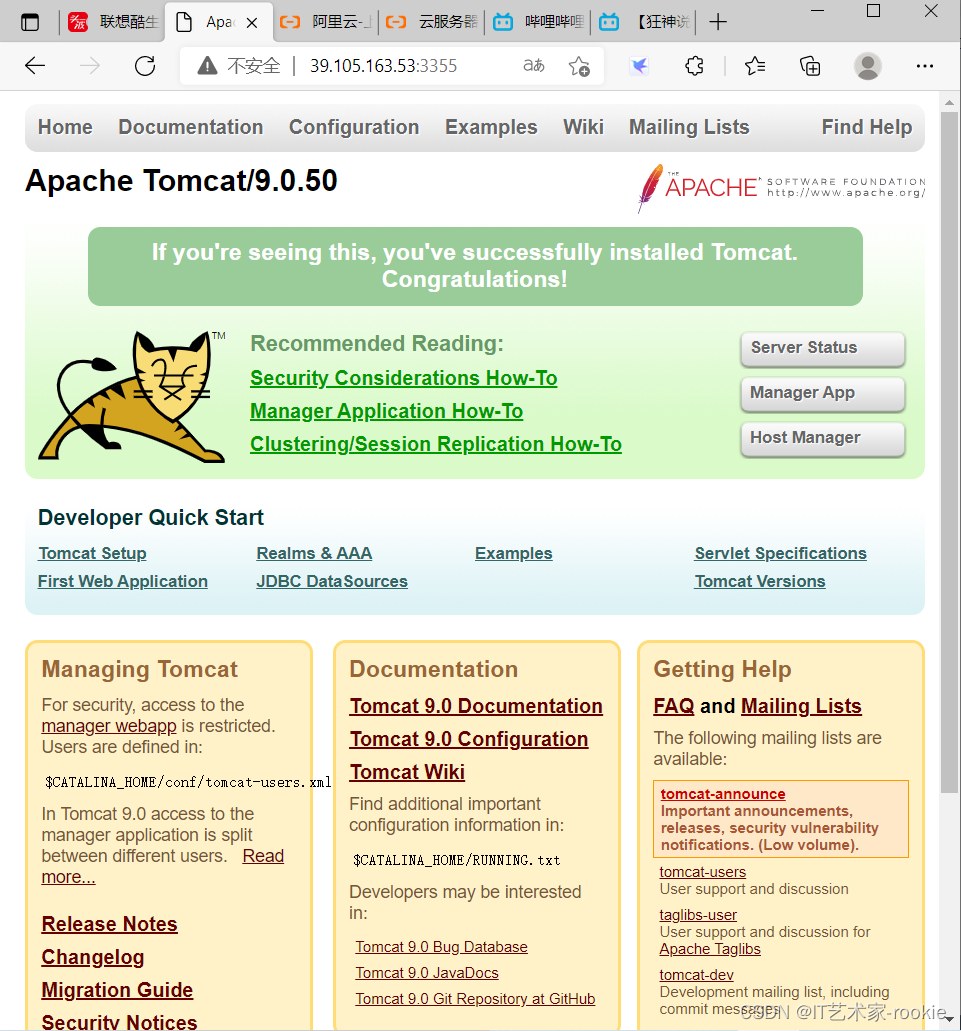Click the tomcat-announce mailing list link

point(723,794)
